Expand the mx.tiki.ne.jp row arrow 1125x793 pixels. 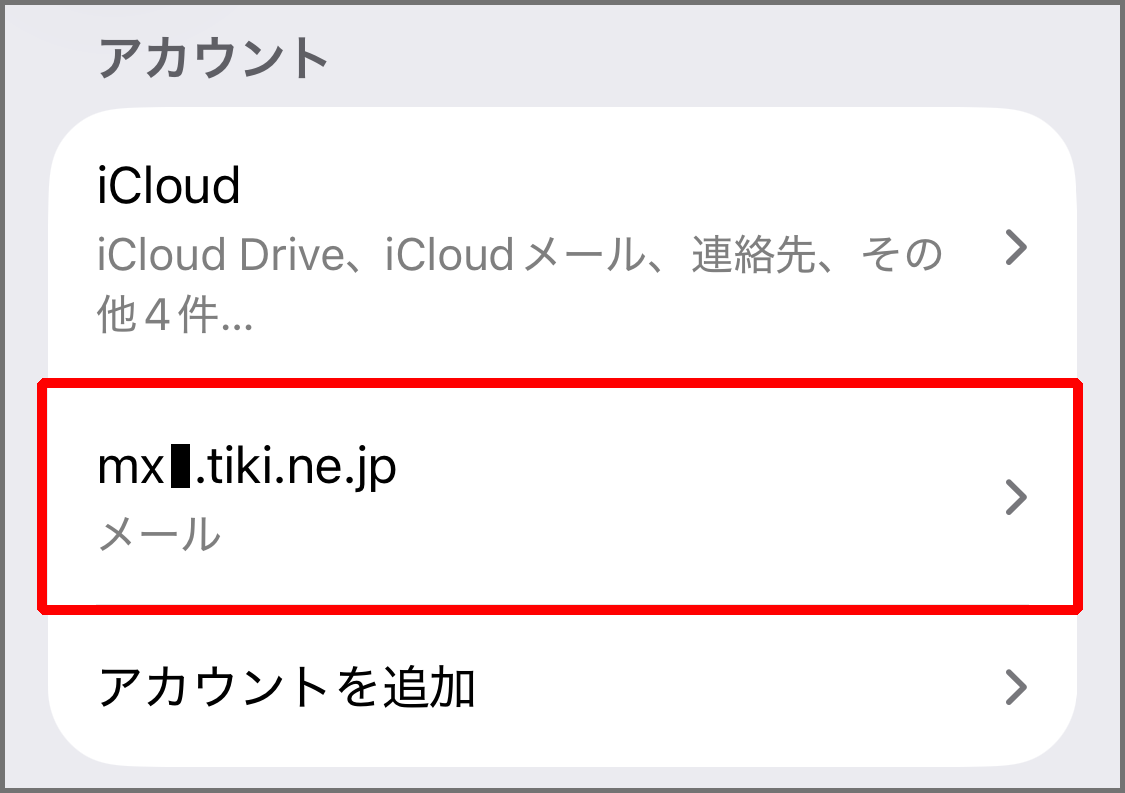click(x=1015, y=497)
